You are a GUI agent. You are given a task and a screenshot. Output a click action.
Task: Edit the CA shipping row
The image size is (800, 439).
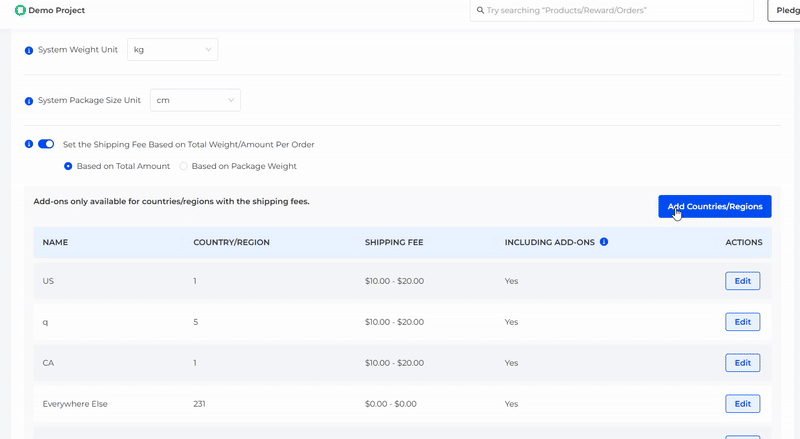pos(742,363)
